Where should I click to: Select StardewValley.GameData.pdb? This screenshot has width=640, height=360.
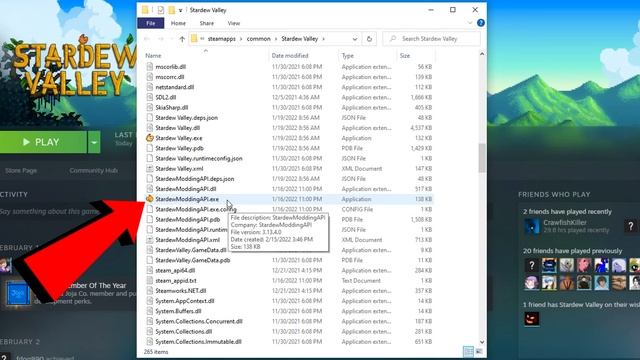click(x=193, y=260)
